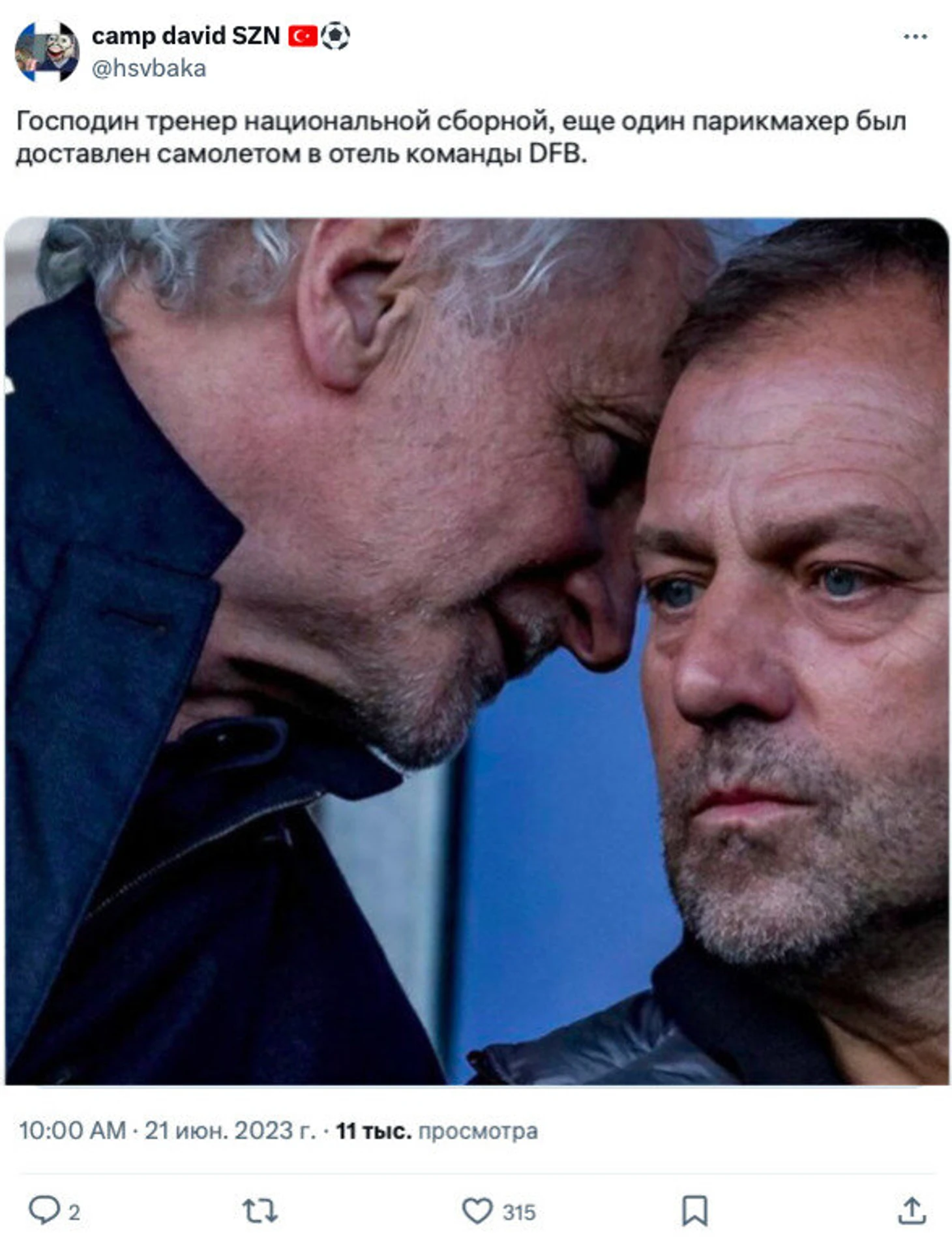
Task: Click the 10:00 AM timestamp
Action: [72, 1130]
